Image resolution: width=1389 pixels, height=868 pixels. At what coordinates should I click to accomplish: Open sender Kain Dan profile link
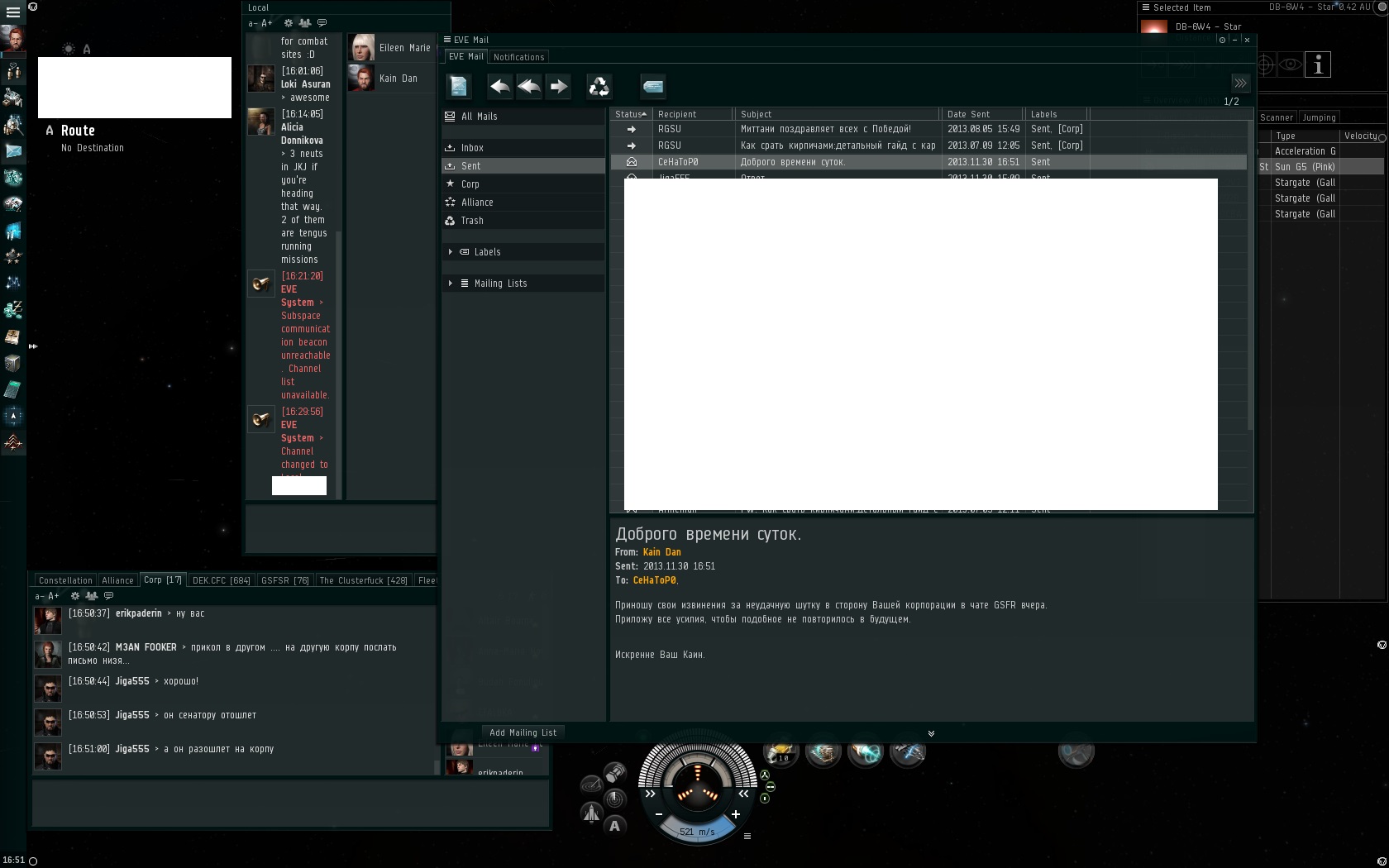pyautogui.click(x=661, y=552)
